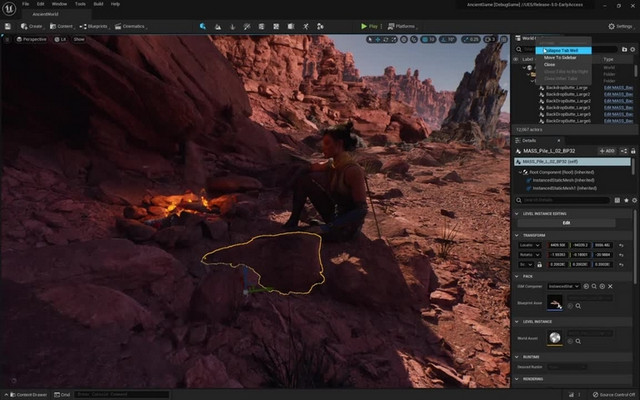Open the Edit menu
This screenshot has width=640, height=400.
(40, 4)
